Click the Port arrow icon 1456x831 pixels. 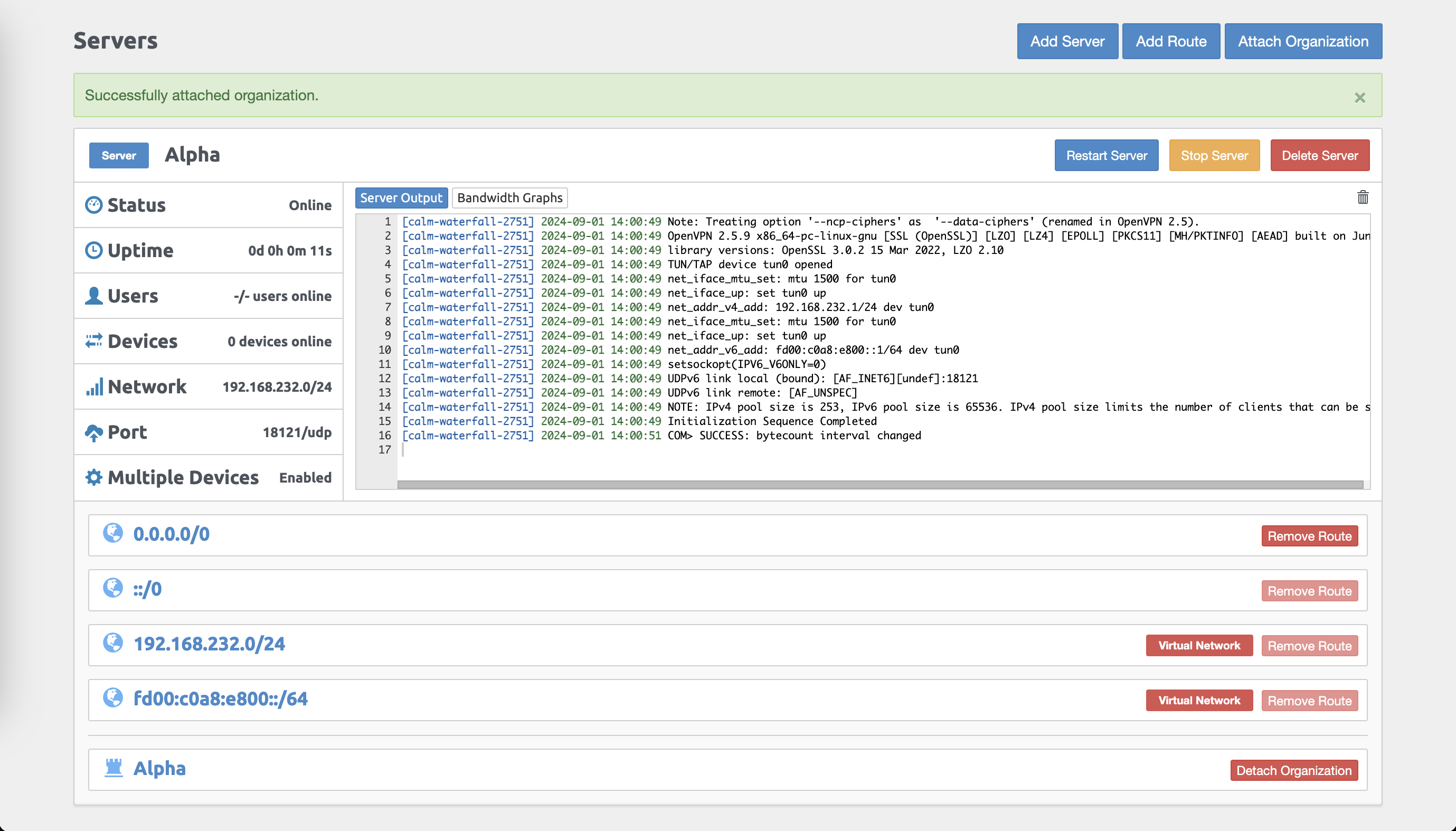tap(93, 432)
